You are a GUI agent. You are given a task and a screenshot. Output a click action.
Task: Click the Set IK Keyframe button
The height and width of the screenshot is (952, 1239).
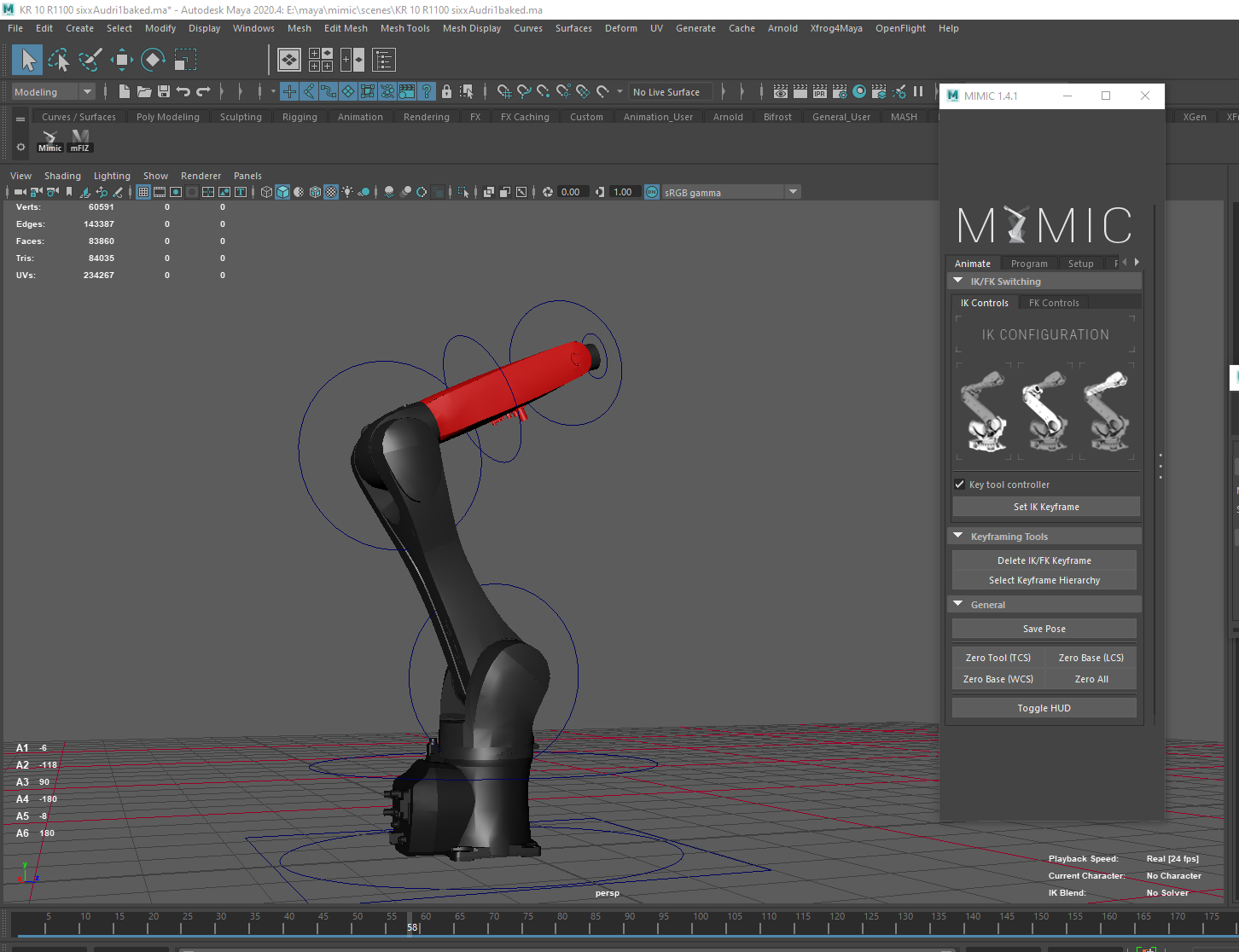(1045, 507)
